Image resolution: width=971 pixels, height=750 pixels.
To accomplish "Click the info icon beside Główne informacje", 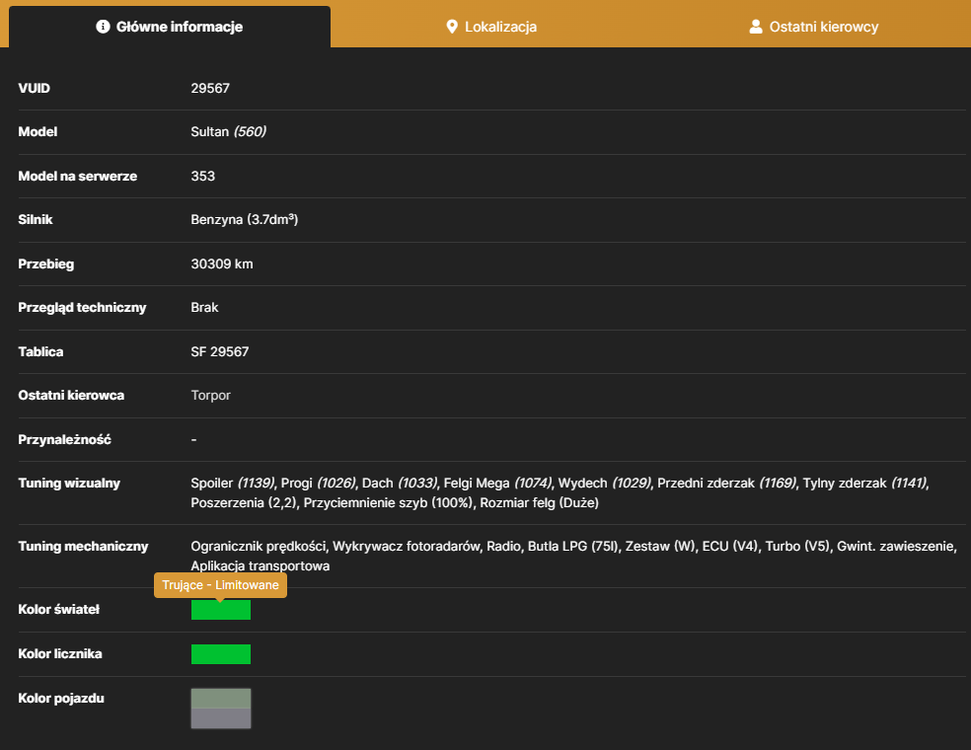I will click(x=103, y=27).
